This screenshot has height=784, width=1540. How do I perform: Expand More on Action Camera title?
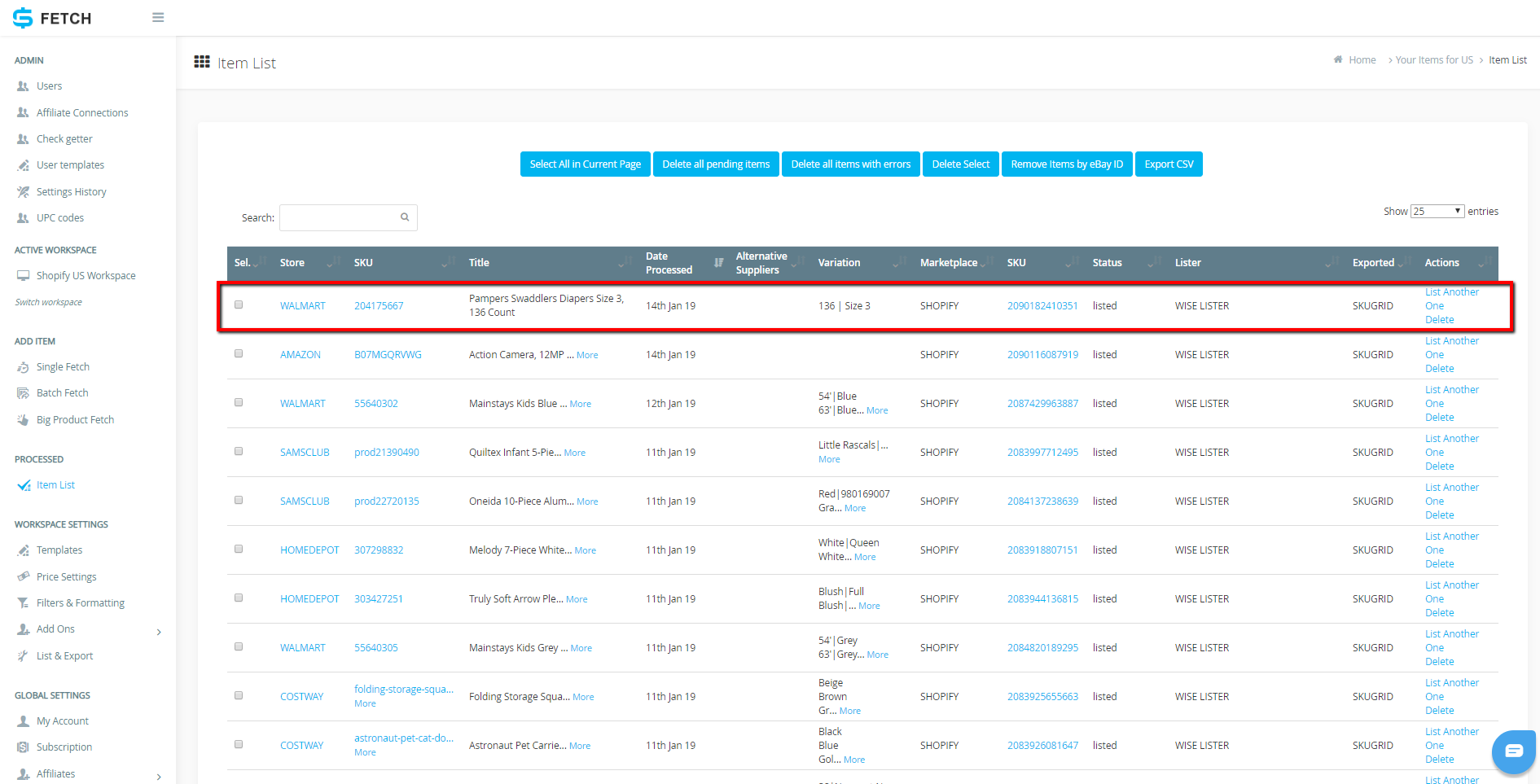(x=587, y=355)
